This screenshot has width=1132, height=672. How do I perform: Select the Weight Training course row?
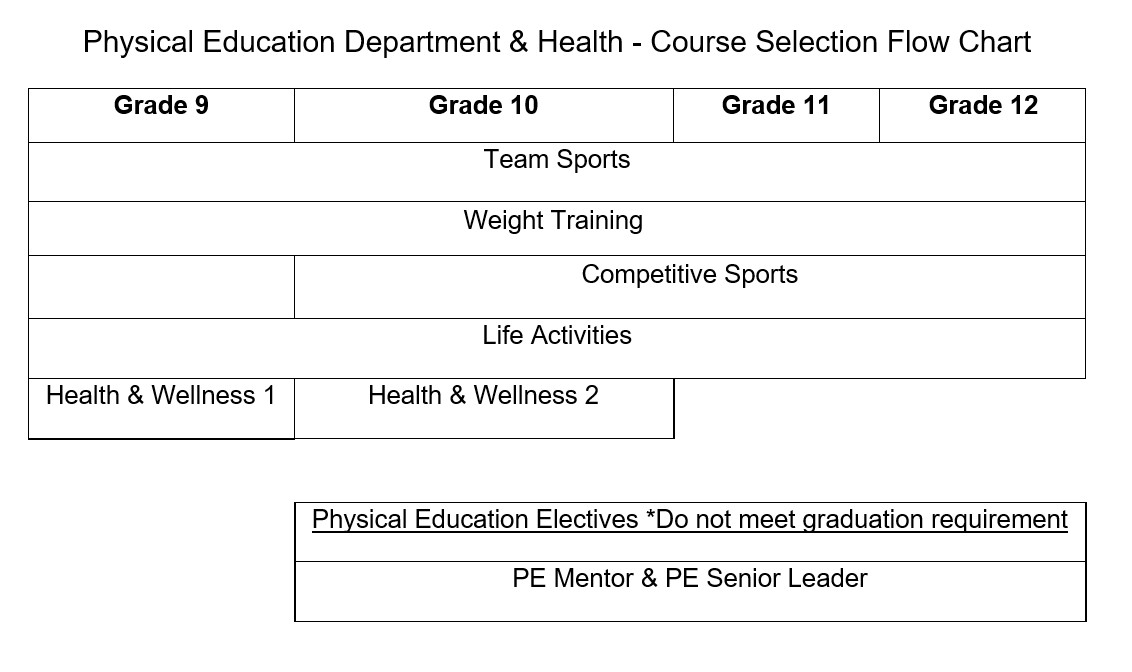pos(553,221)
